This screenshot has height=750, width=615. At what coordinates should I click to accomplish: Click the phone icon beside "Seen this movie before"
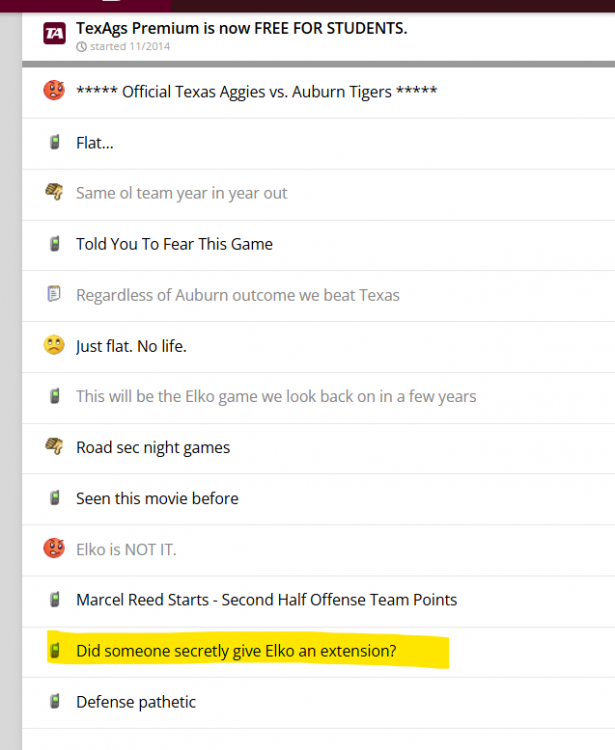(54, 498)
